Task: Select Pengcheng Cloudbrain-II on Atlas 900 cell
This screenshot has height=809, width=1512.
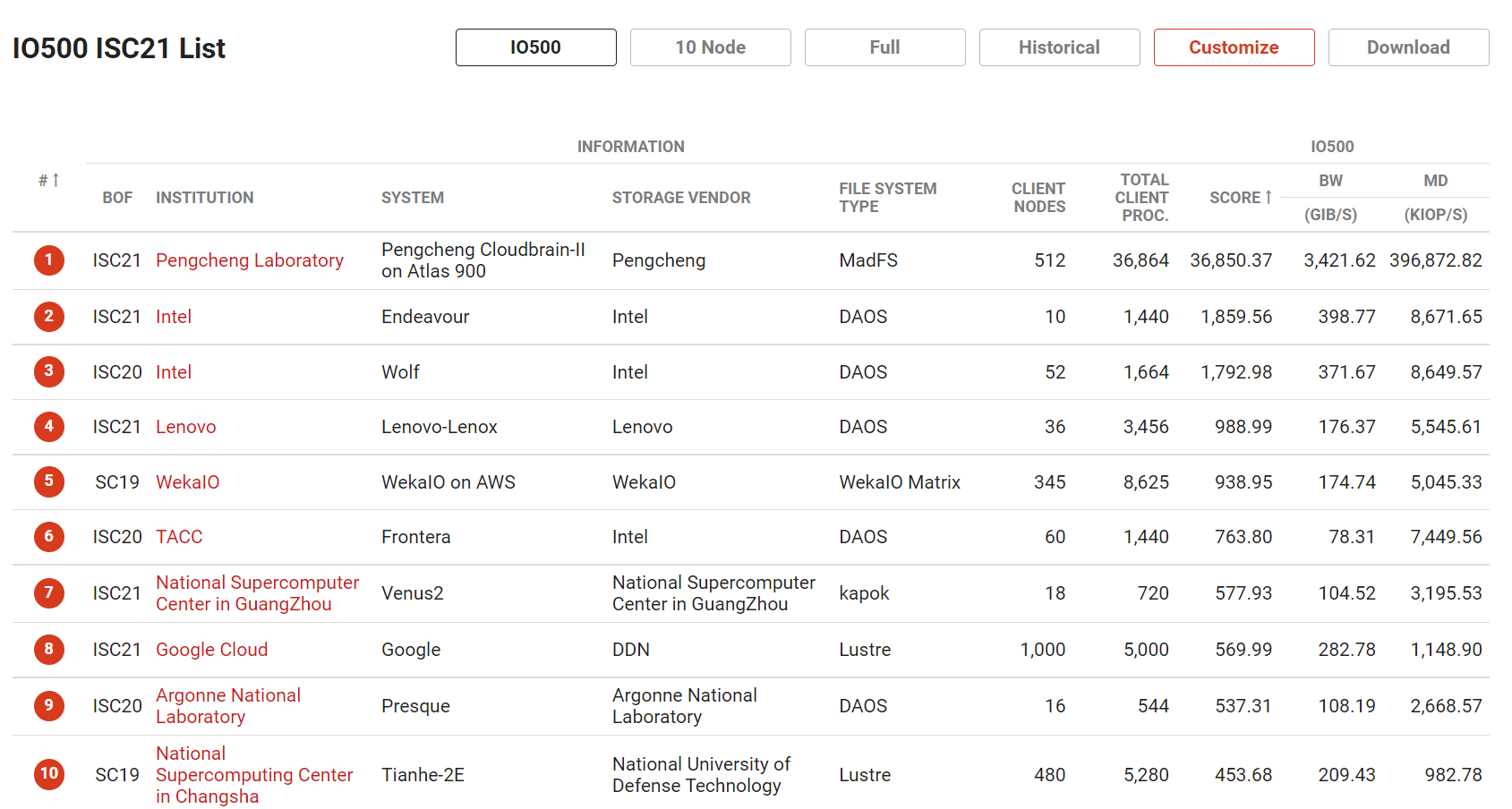Action: tap(483, 260)
